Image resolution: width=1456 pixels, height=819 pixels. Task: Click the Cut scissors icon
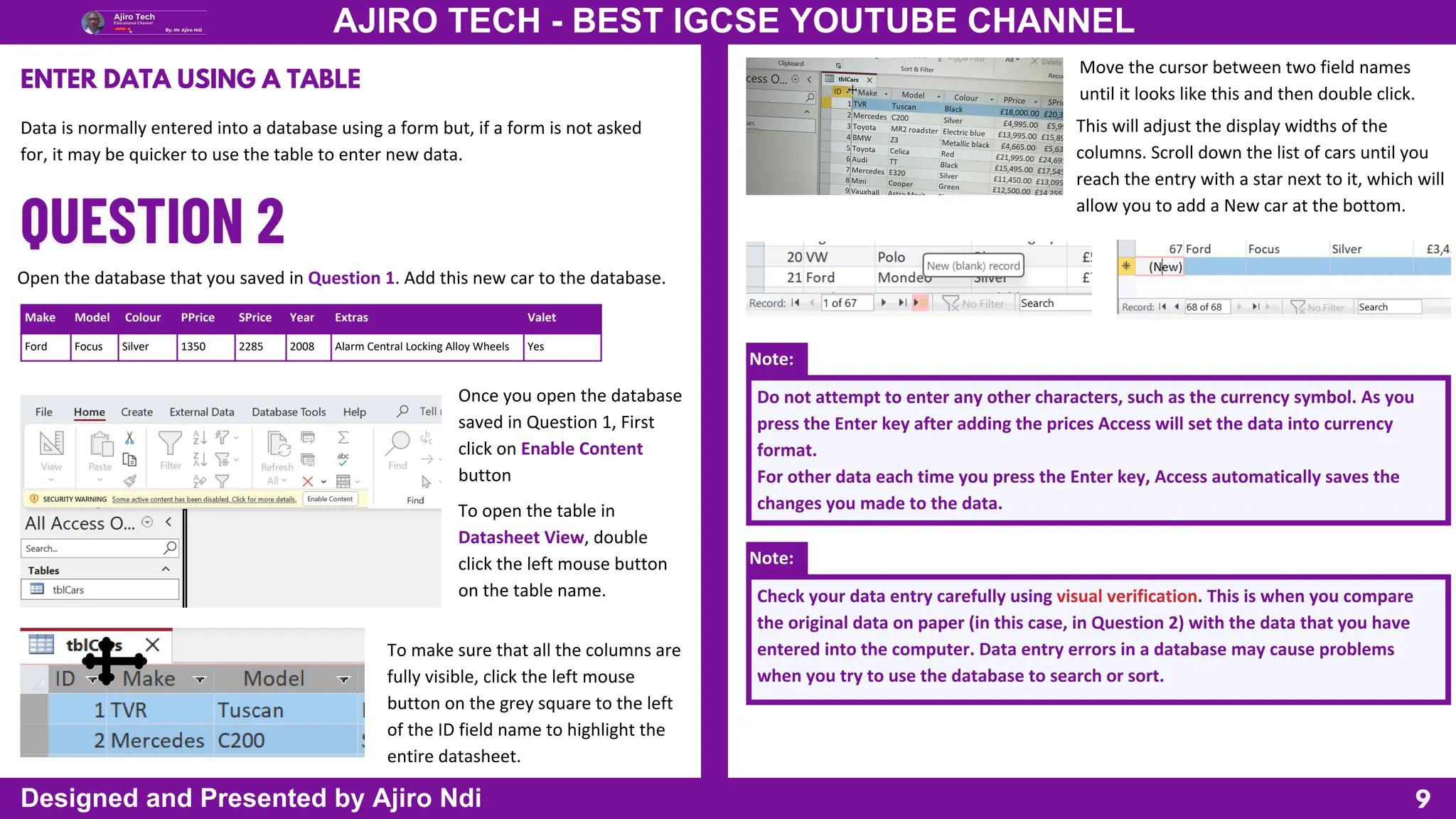[129, 437]
